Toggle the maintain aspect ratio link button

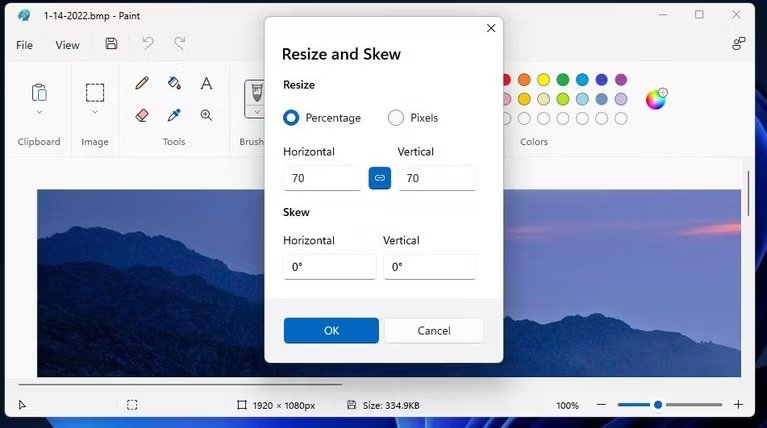[x=380, y=178]
